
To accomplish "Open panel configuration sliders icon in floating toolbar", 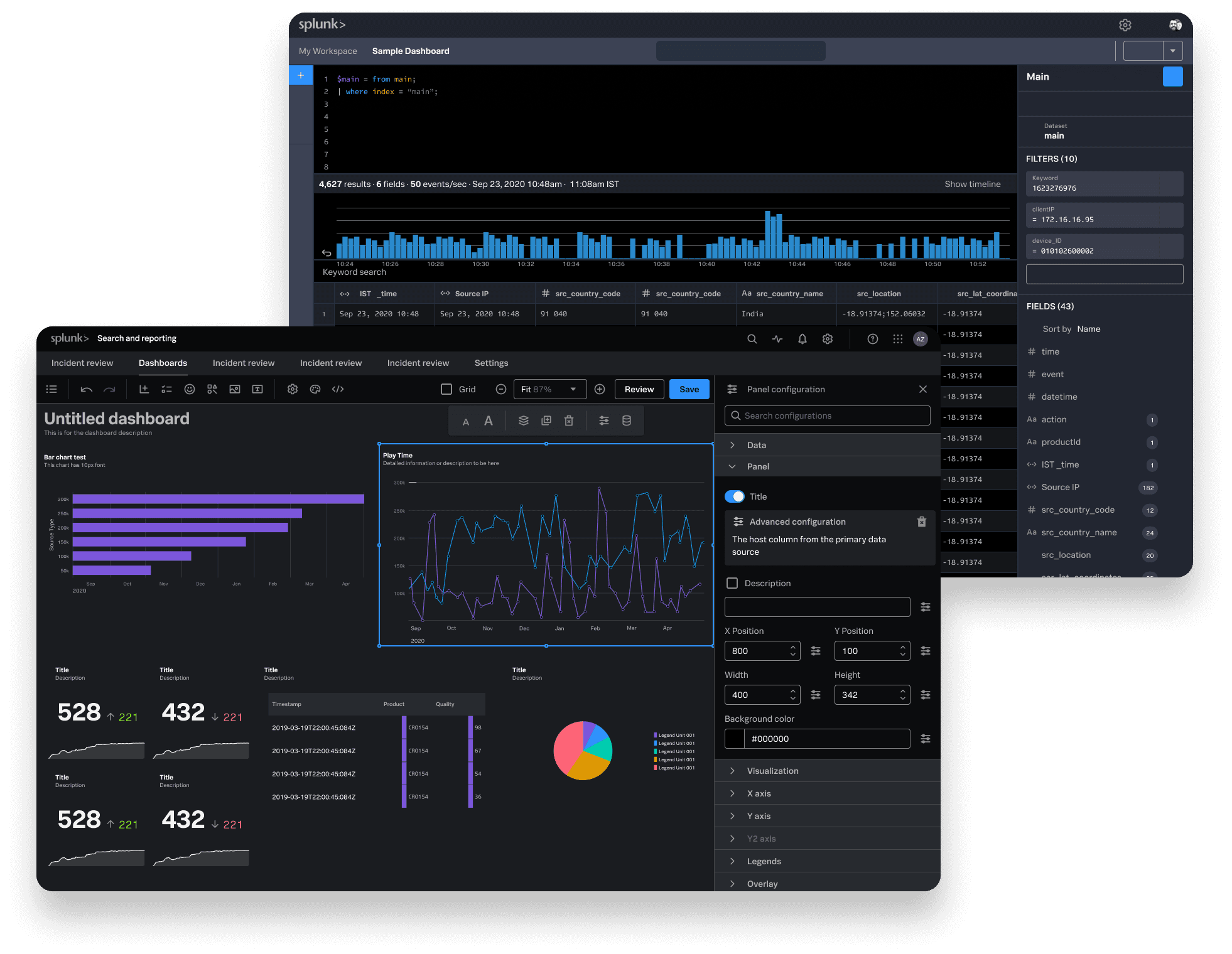I will click(604, 421).
